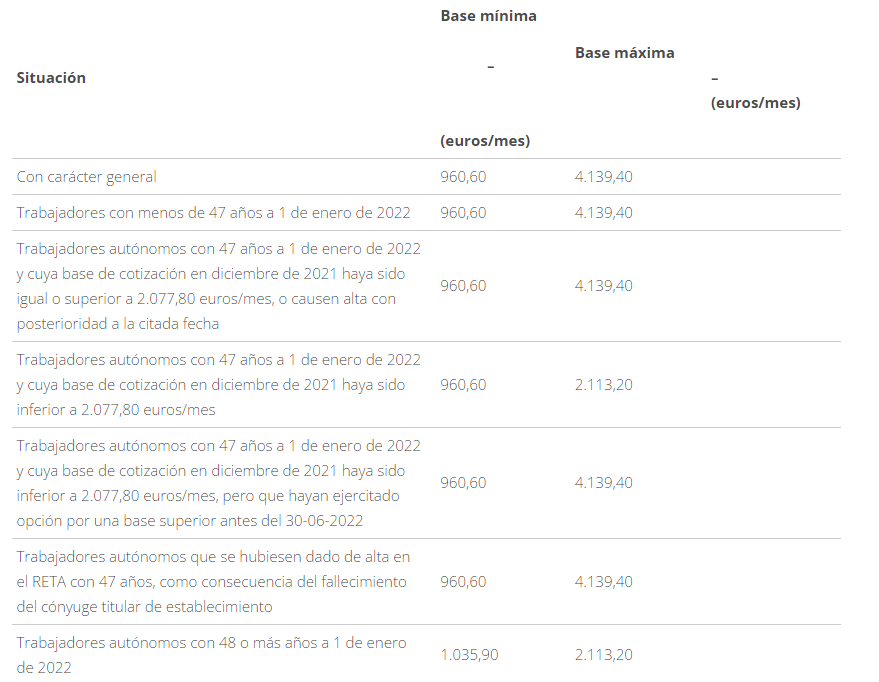The height and width of the screenshot is (682, 879).
Task: Click "(euros/mes)" in the rightmost header column
Action: [x=755, y=103]
